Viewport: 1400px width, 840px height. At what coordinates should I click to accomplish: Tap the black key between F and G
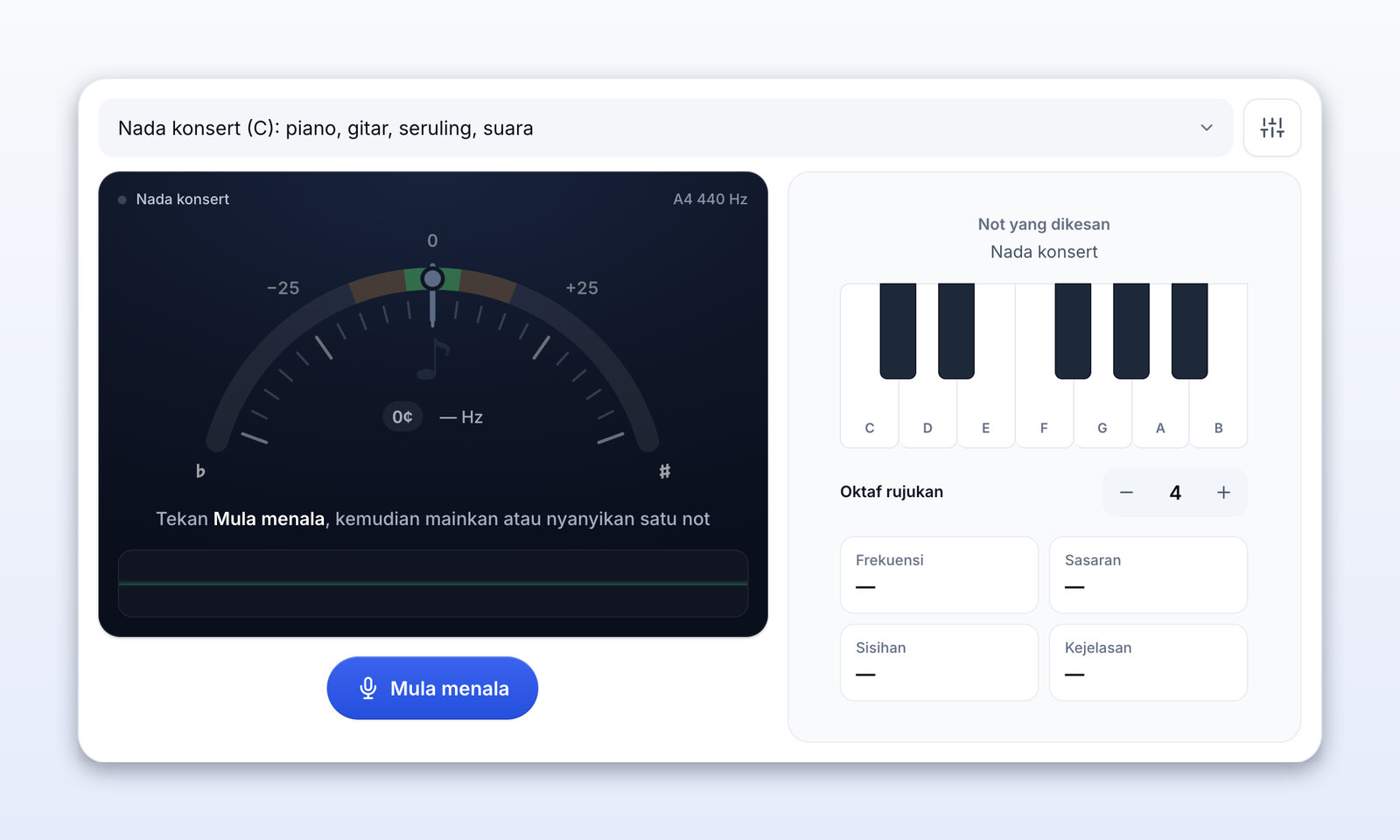[1073, 331]
